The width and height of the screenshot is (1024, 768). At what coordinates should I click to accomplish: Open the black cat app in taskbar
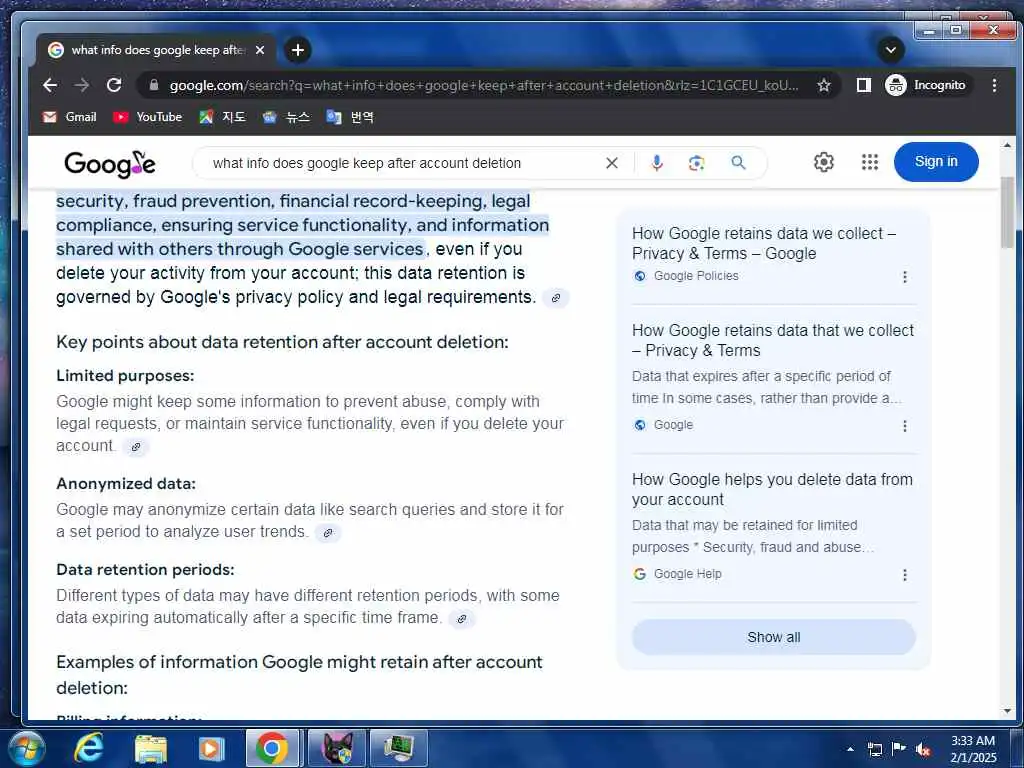[x=336, y=748]
